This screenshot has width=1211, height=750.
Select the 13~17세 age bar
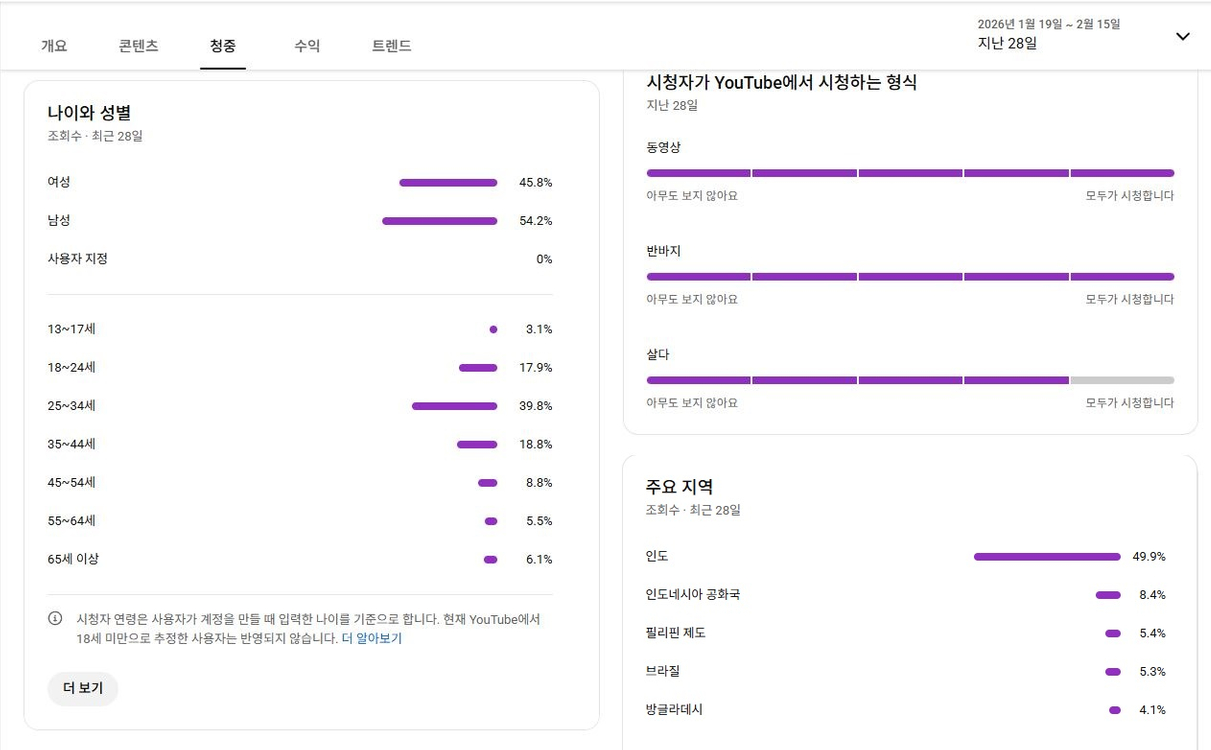tap(493, 329)
